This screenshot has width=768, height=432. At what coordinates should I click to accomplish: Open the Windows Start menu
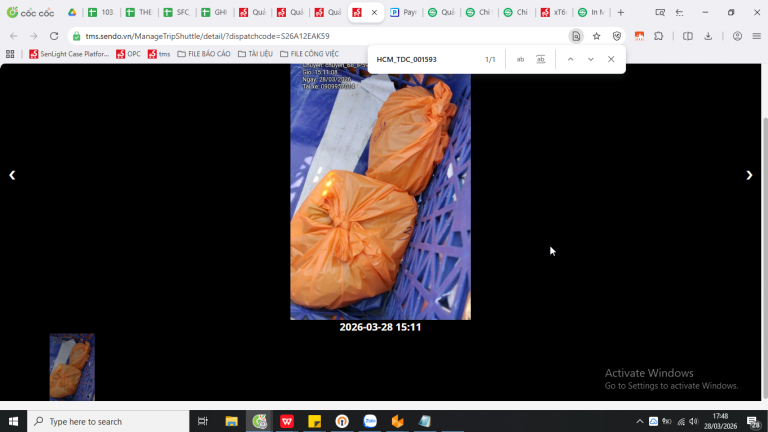13,421
